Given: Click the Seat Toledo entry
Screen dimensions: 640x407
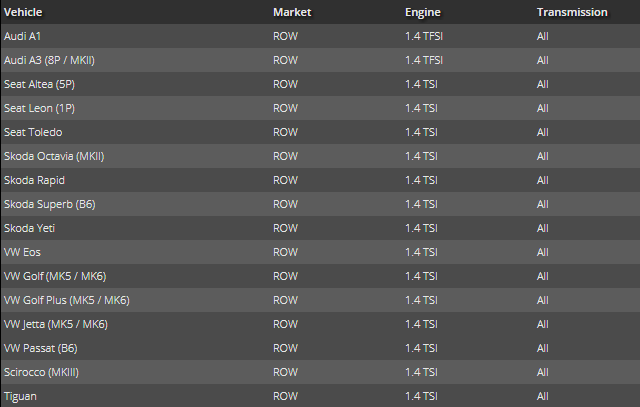Looking at the screenshot, I should pyautogui.click(x=33, y=132).
